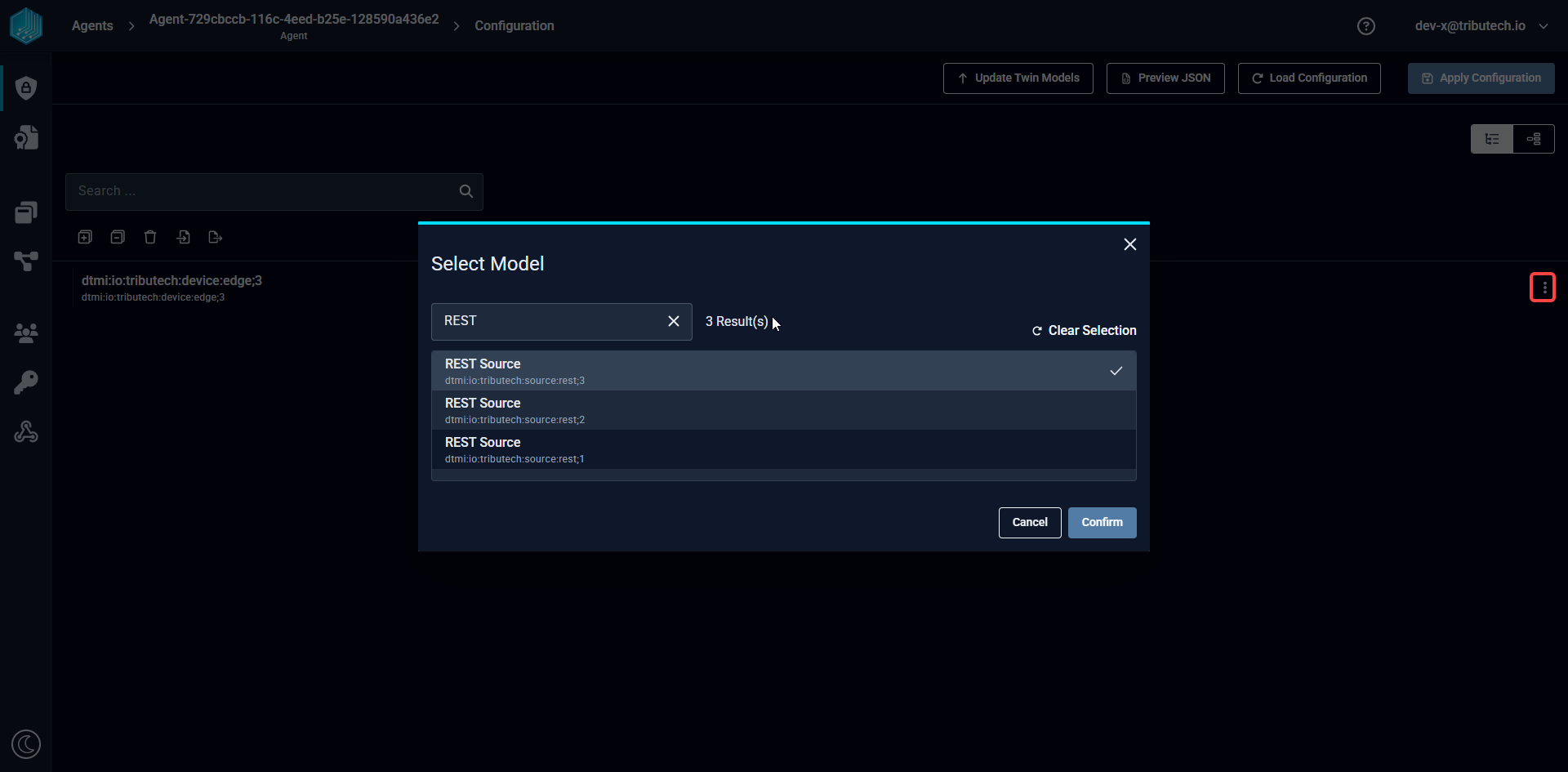Focus the twin Search field
Screen dimensions: 1568x772
point(274,191)
